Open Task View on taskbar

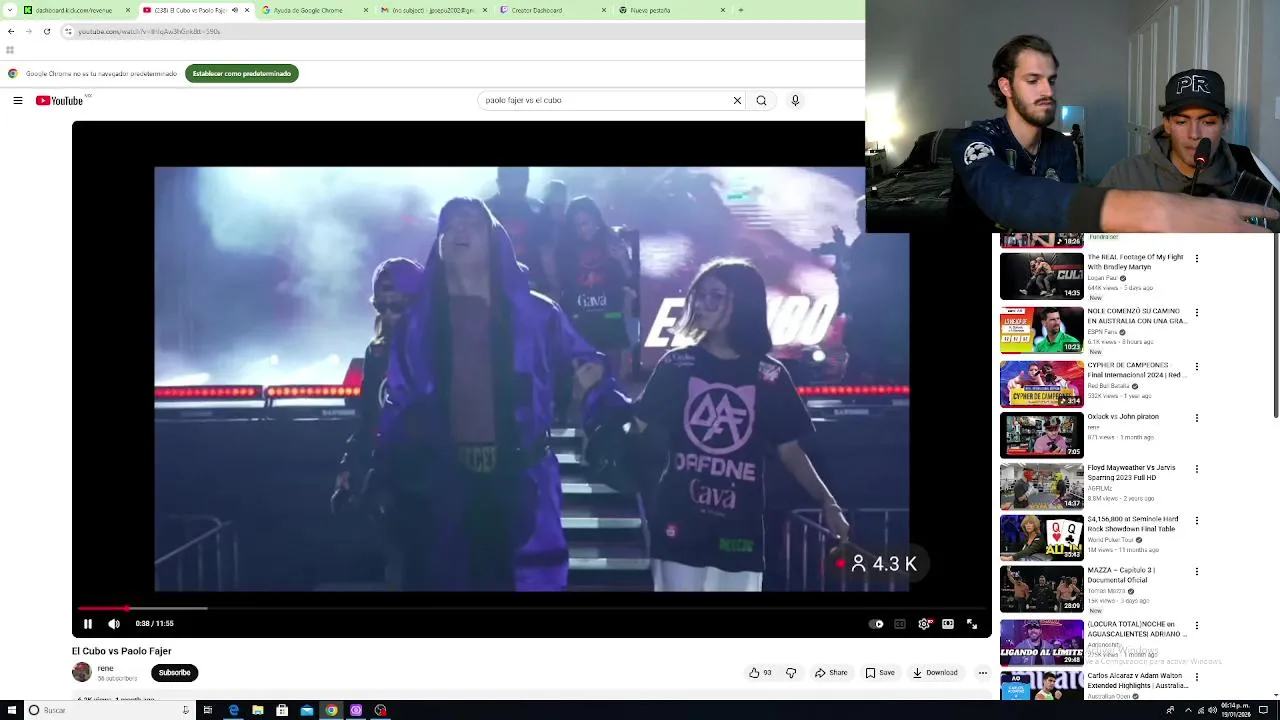coord(208,710)
